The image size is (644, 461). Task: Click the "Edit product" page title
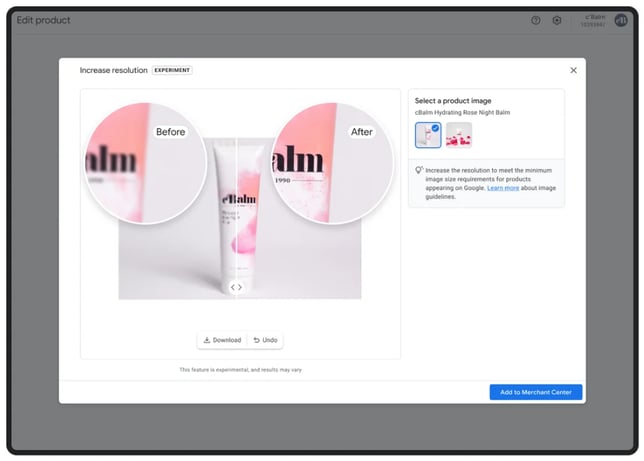[43, 20]
